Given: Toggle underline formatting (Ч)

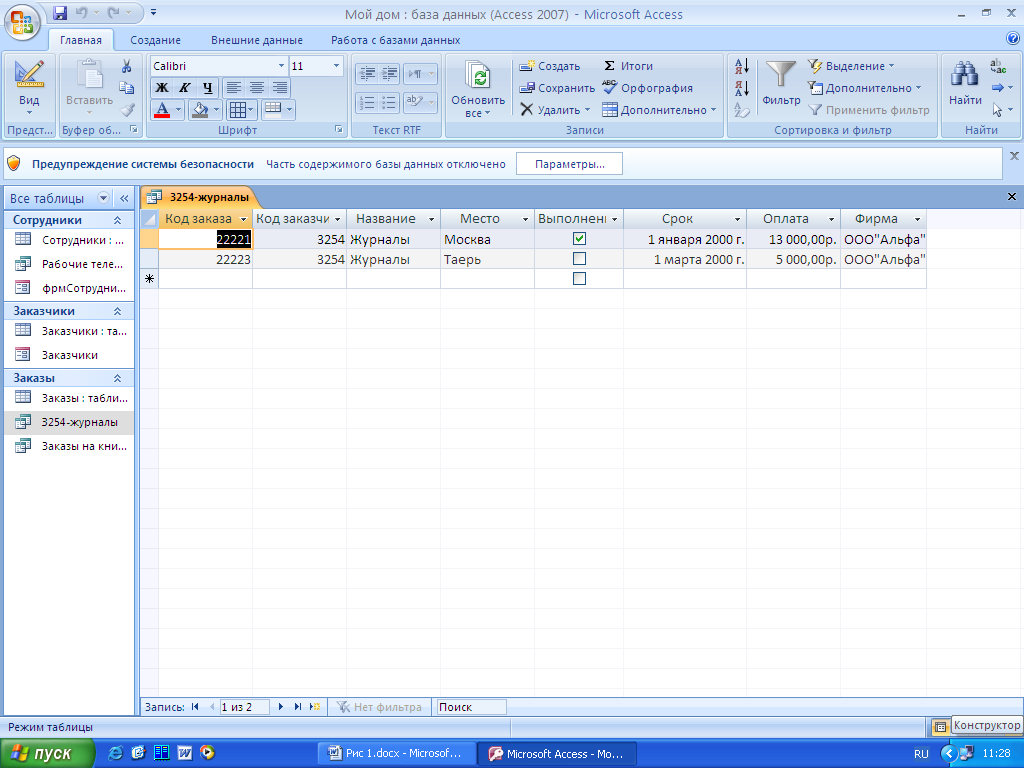Looking at the screenshot, I should 208,88.
